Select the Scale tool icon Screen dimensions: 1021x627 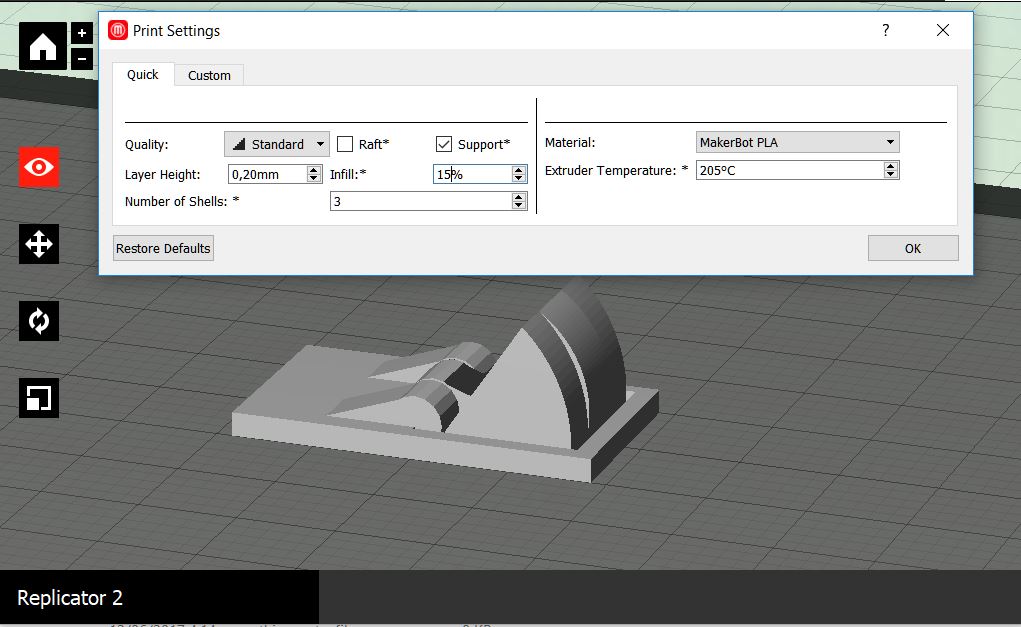(x=39, y=398)
